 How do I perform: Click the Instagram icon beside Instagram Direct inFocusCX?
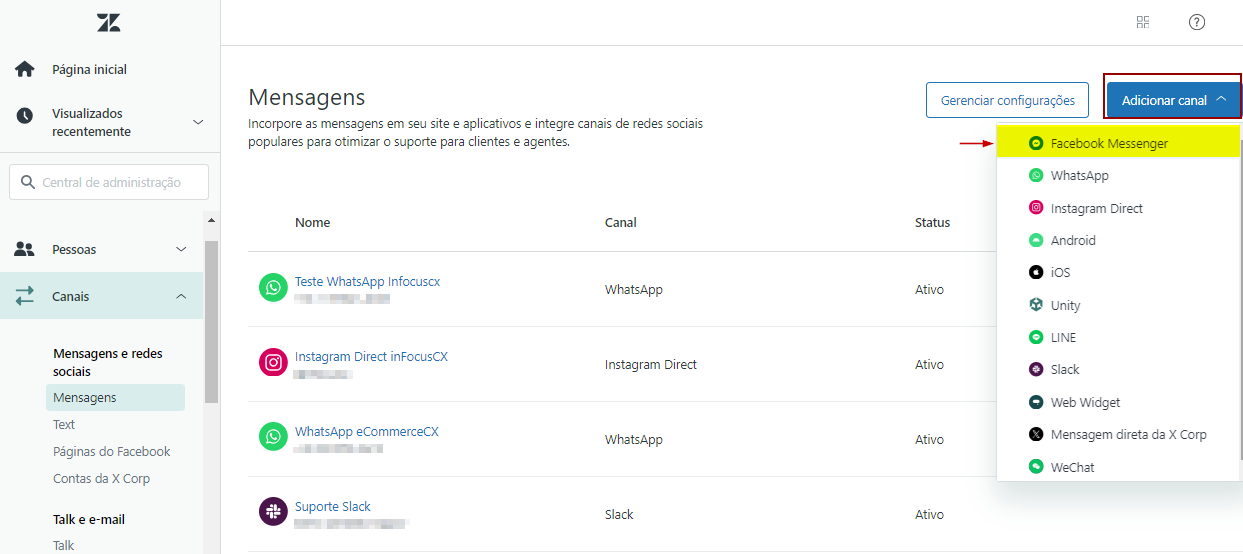tap(273, 362)
